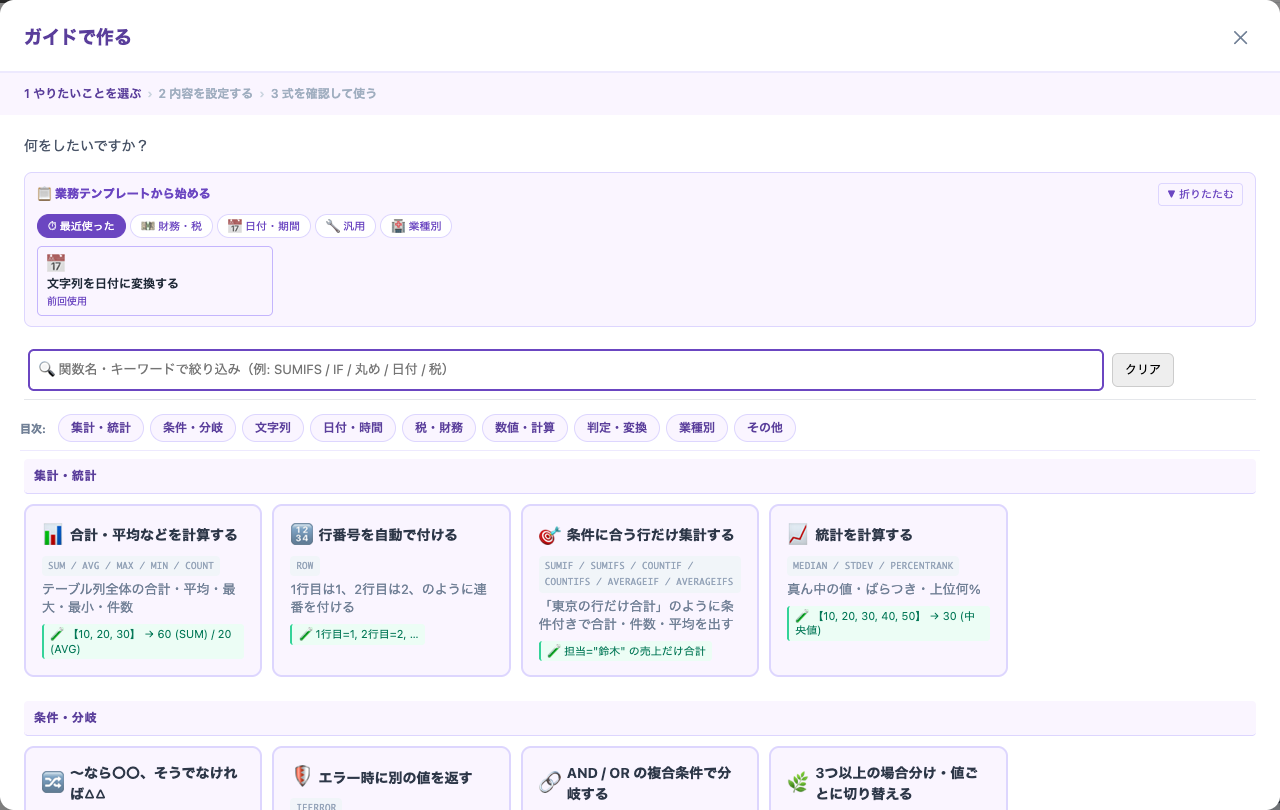Jump to 税・財務 in the table of contents

coord(439,428)
